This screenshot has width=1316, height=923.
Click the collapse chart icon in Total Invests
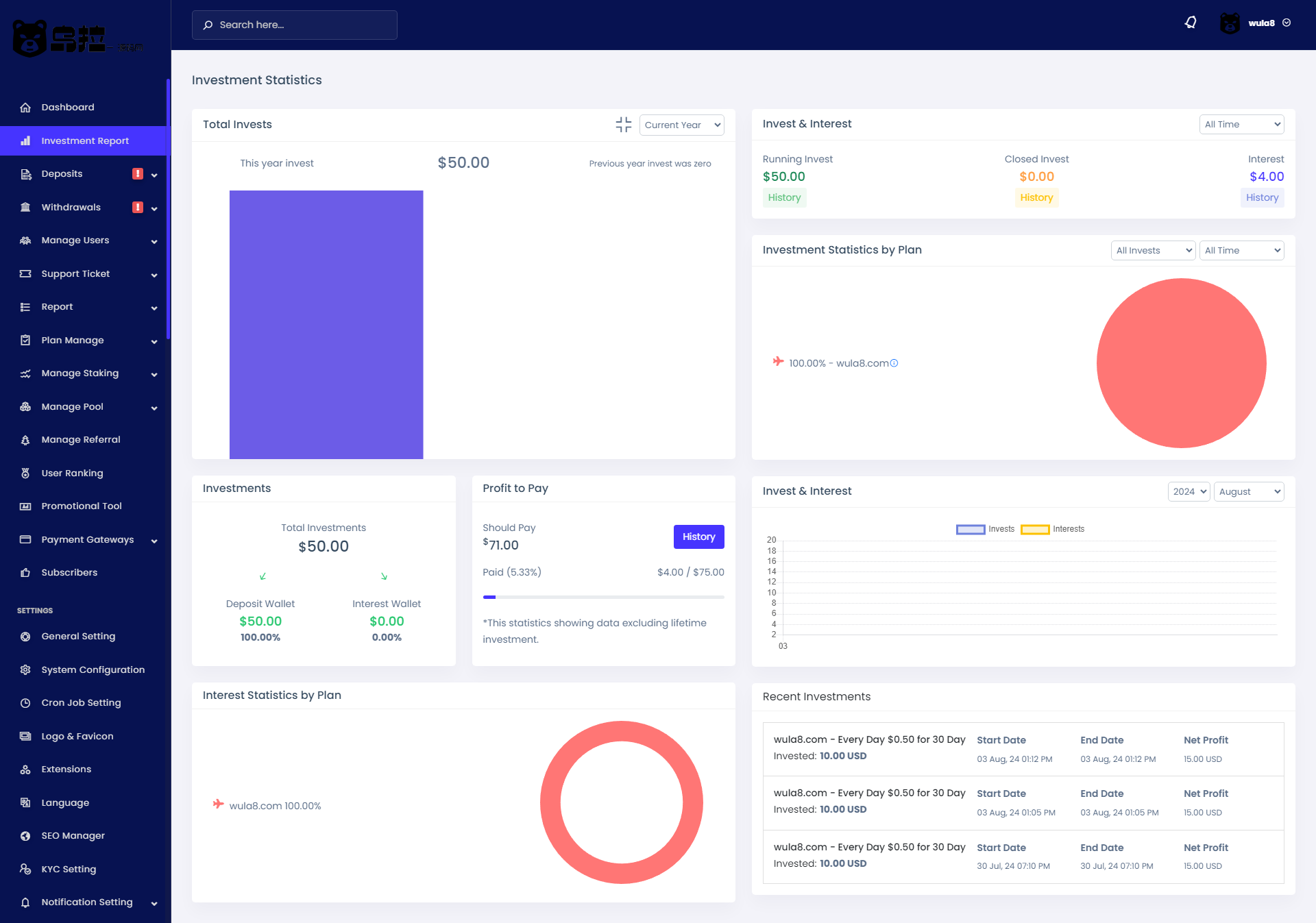tap(623, 125)
